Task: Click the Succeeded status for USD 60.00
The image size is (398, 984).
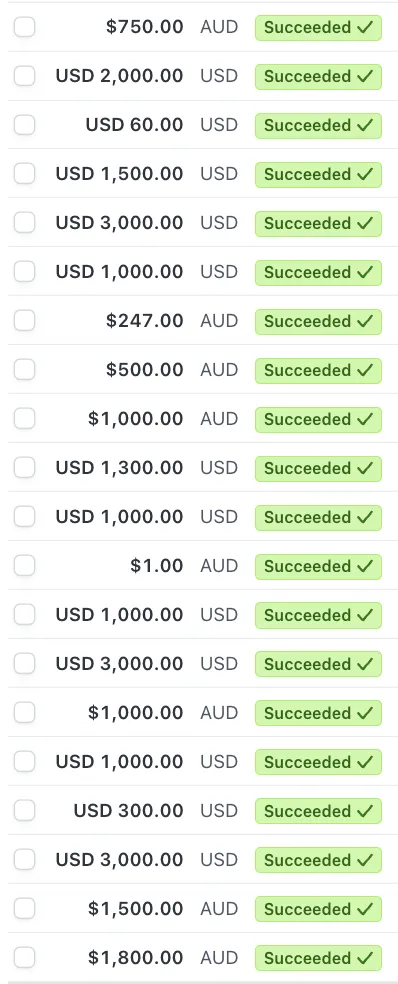Action: pos(318,126)
